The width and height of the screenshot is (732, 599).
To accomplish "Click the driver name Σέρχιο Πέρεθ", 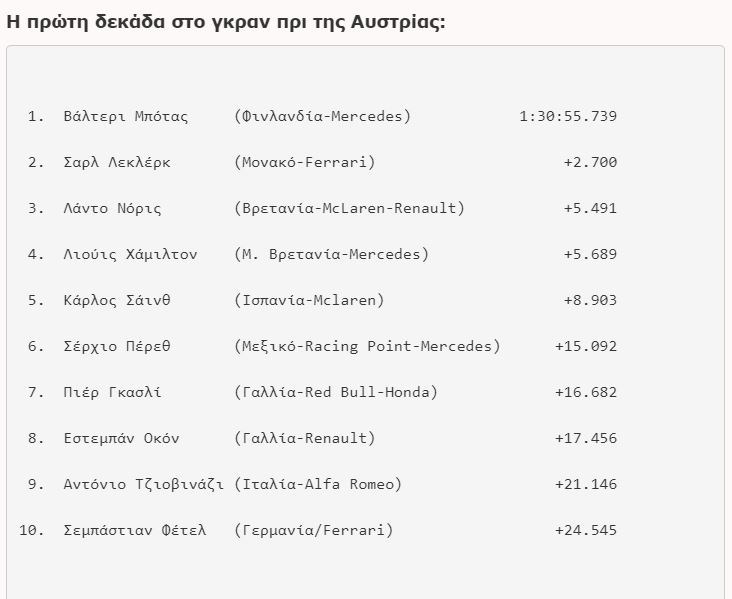I will point(116,346).
